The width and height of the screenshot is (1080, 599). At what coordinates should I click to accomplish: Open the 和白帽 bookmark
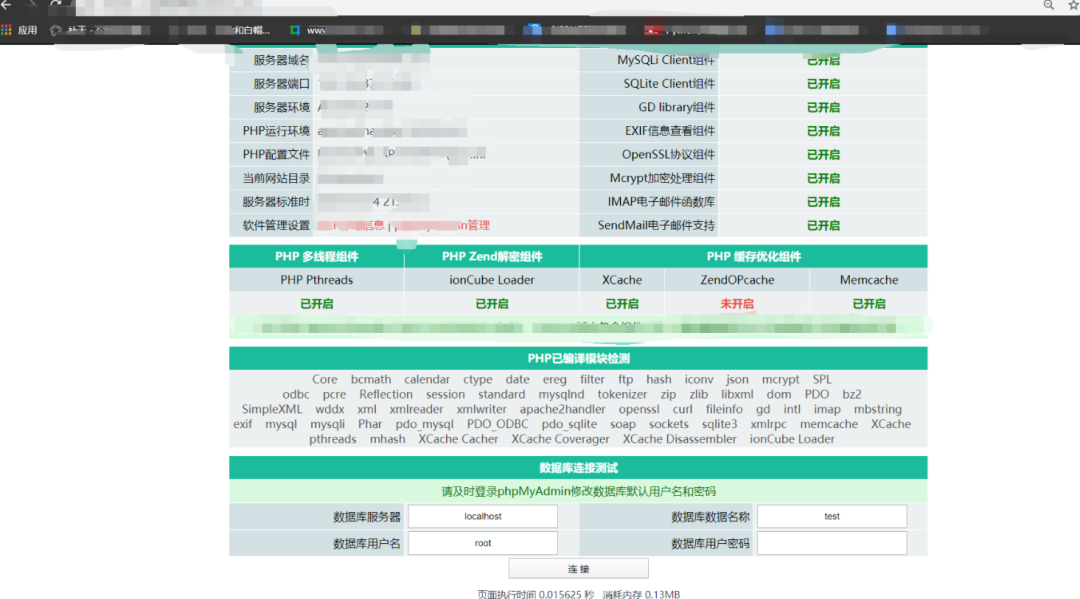pos(250,30)
